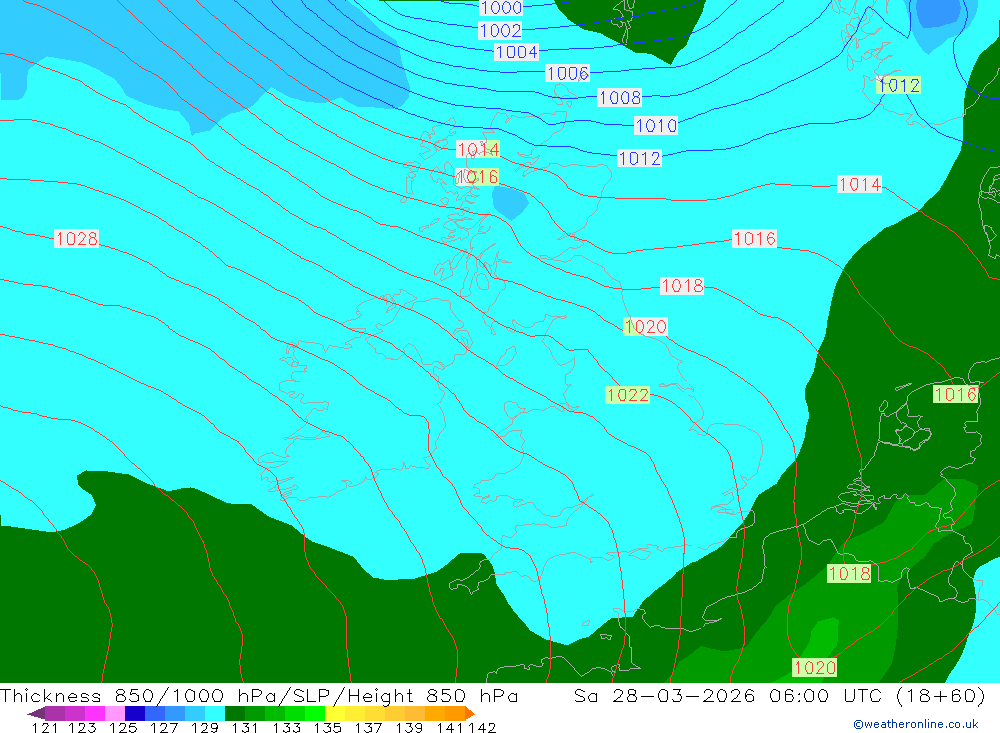The image size is (1000, 733).
Task: Pick the darkest green legend swatch
Action: 235,713
